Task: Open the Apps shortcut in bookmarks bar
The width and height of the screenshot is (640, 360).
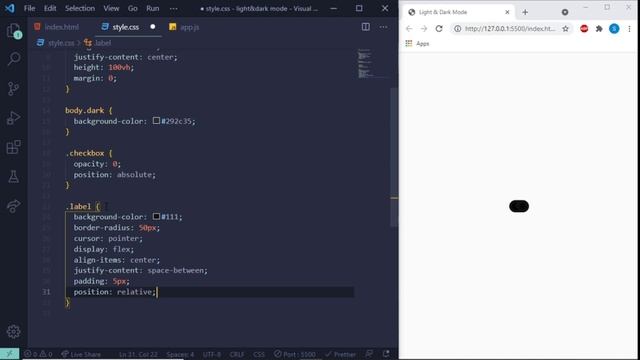Action: pos(417,43)
